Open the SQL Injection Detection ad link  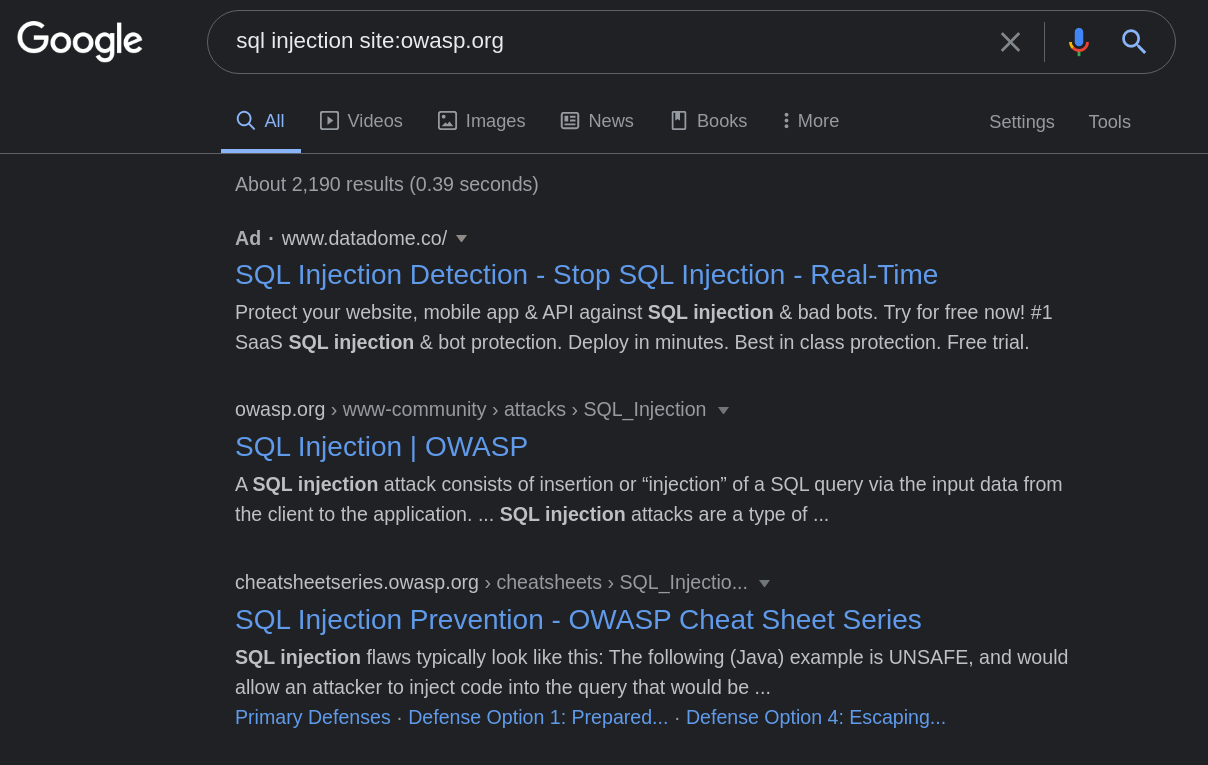click(x=586, y=275)
